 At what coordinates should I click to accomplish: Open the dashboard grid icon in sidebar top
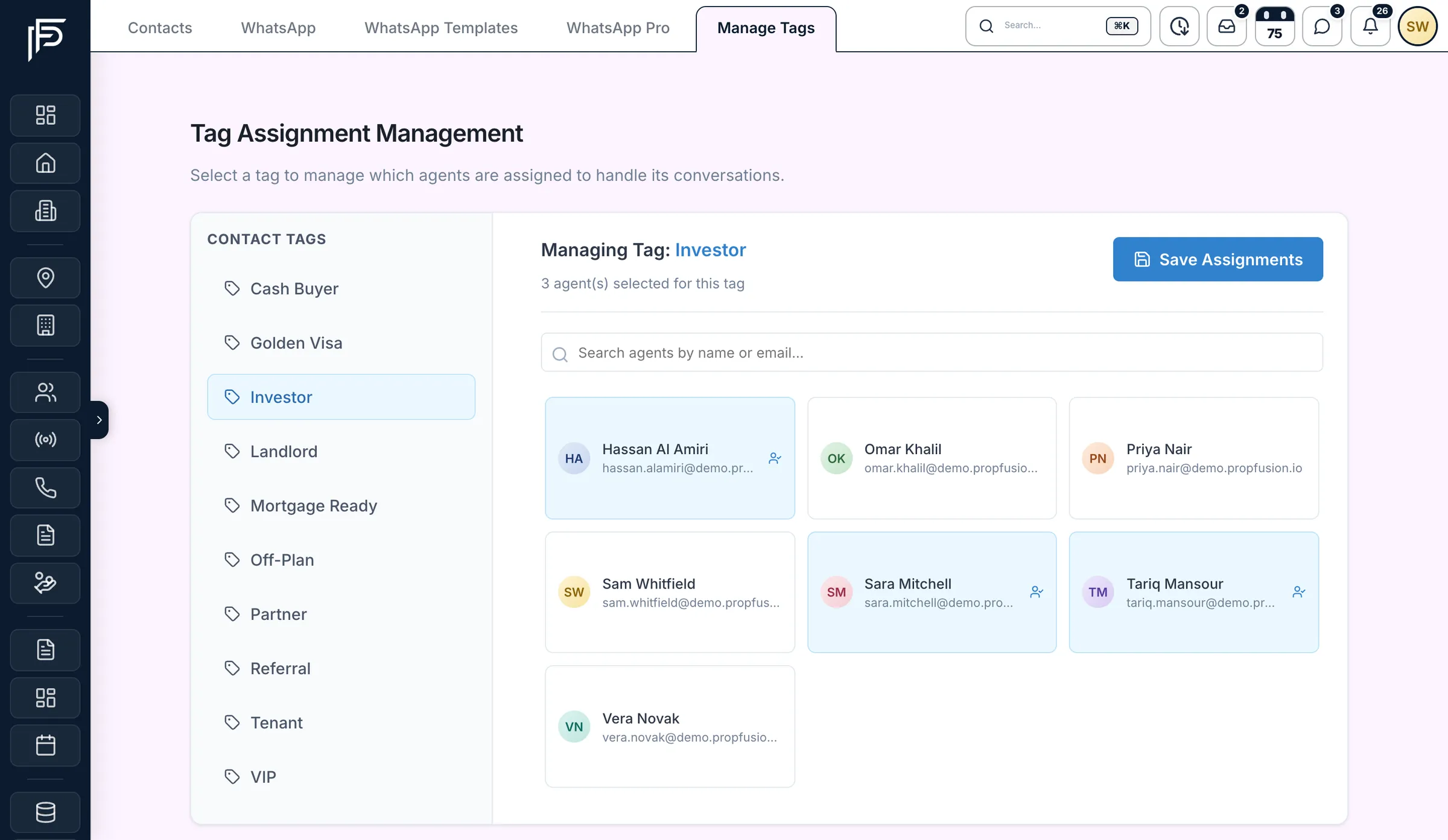pos(45,115)
